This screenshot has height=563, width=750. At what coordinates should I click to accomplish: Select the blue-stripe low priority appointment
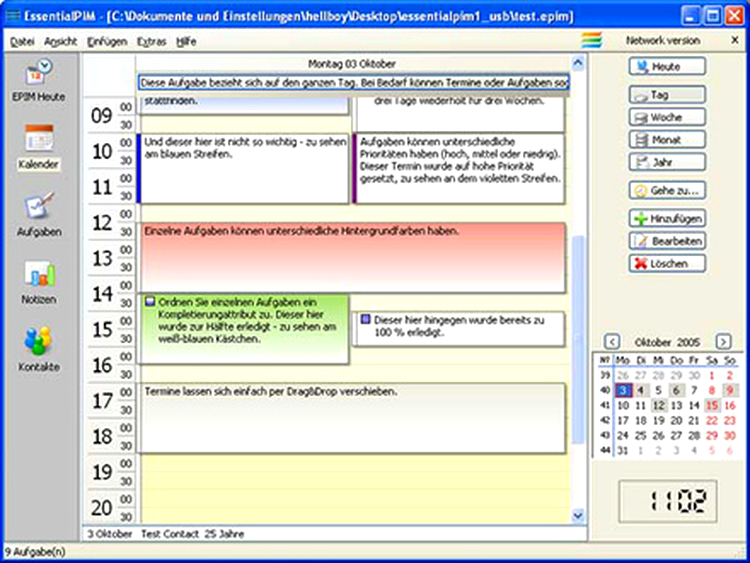[243, 168]
